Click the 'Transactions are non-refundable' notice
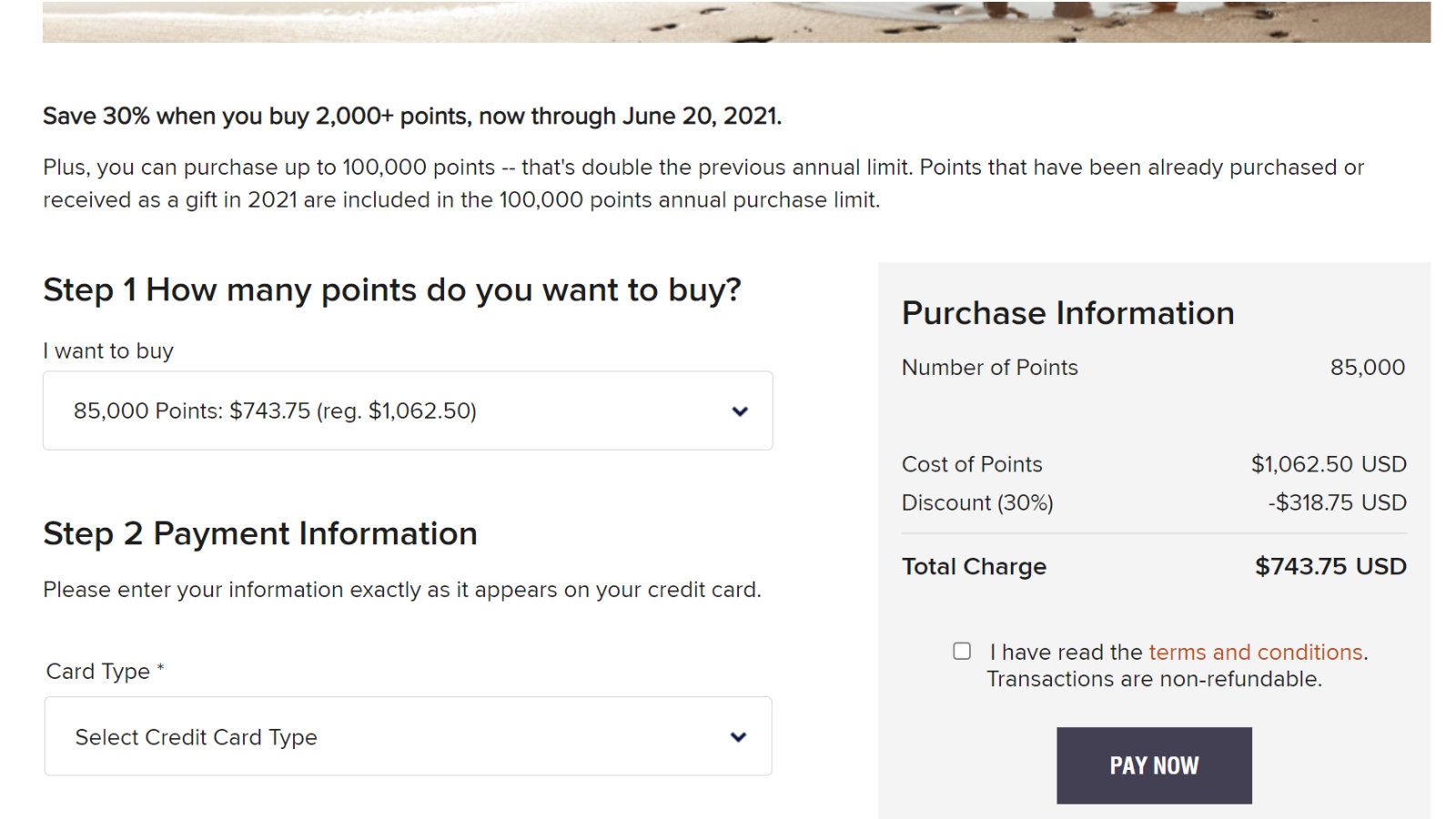The image size is (1456, 819). click(1154, 680)
